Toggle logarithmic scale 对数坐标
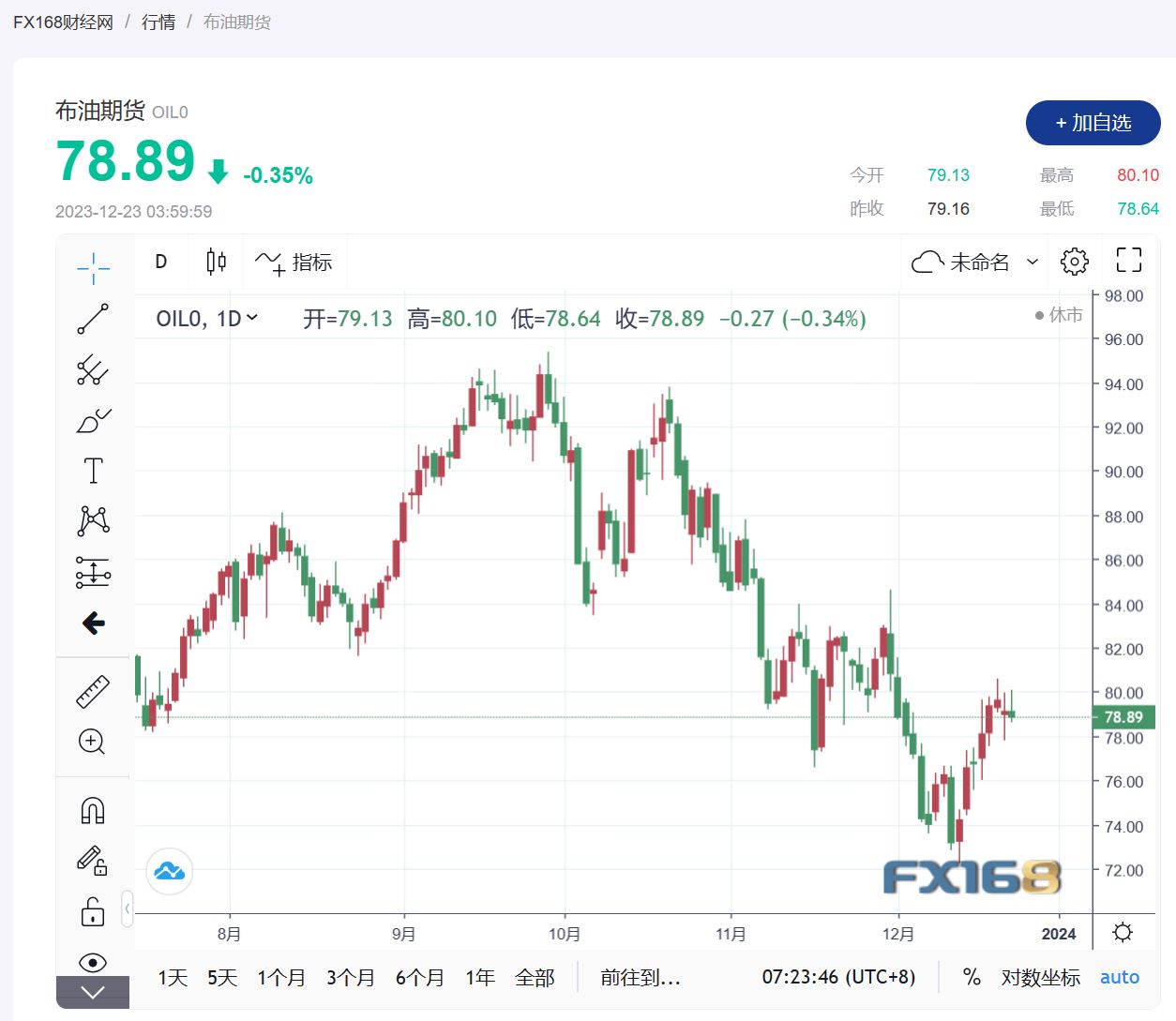This screenshot has height=1021, width=1176. click(1040, 978)
